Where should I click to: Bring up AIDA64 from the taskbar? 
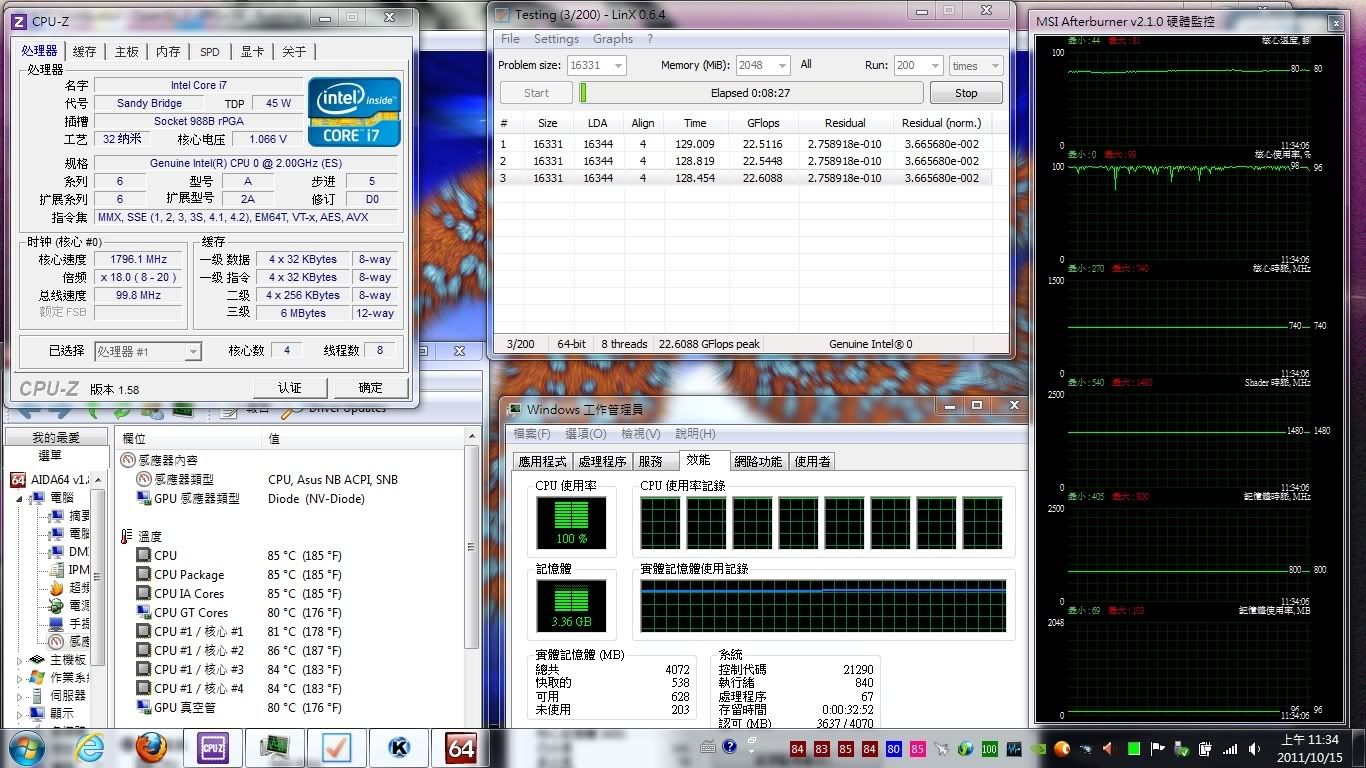(461, 747)
